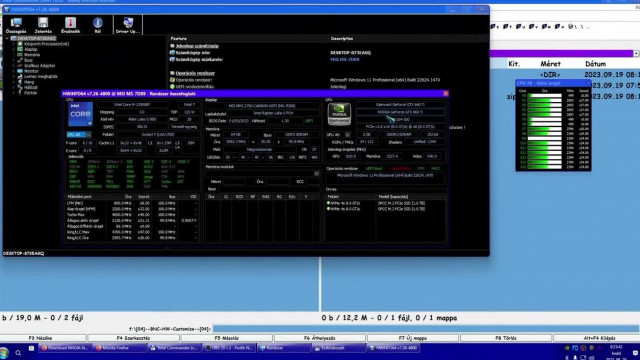Click the taskbar search magnifier icon
Image resolution: width=640 pixels, height=360 pixels.
pyautogui.click(x=18, y=352)
